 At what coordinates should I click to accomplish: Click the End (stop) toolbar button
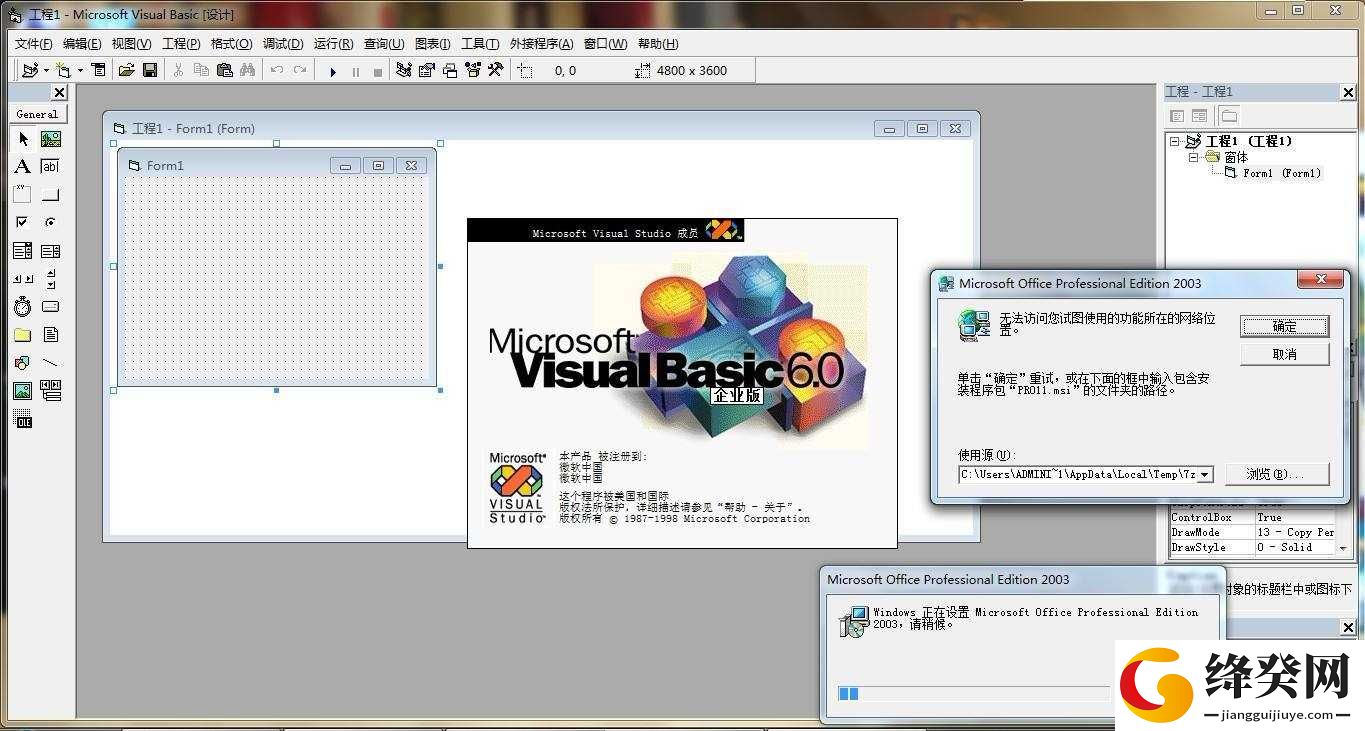[x=377, y=71]
